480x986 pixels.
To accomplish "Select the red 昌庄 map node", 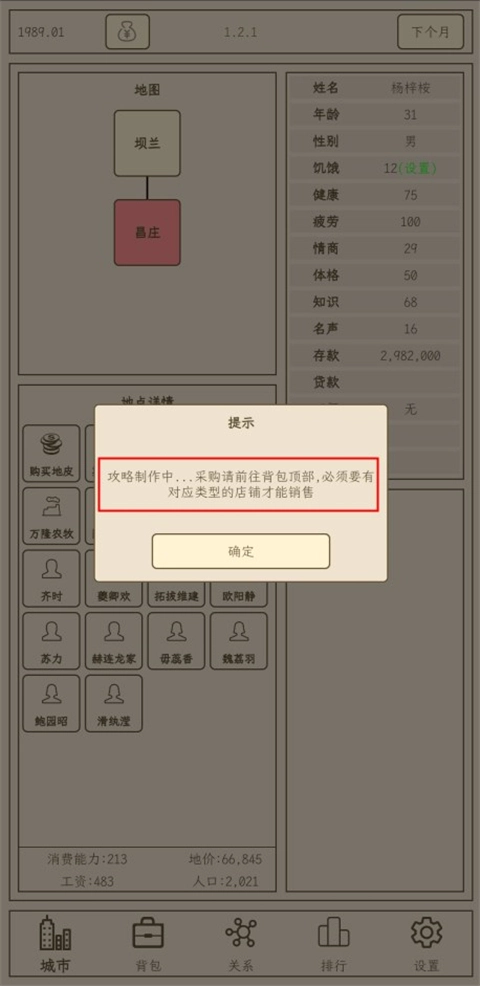I will click(147, 233).
